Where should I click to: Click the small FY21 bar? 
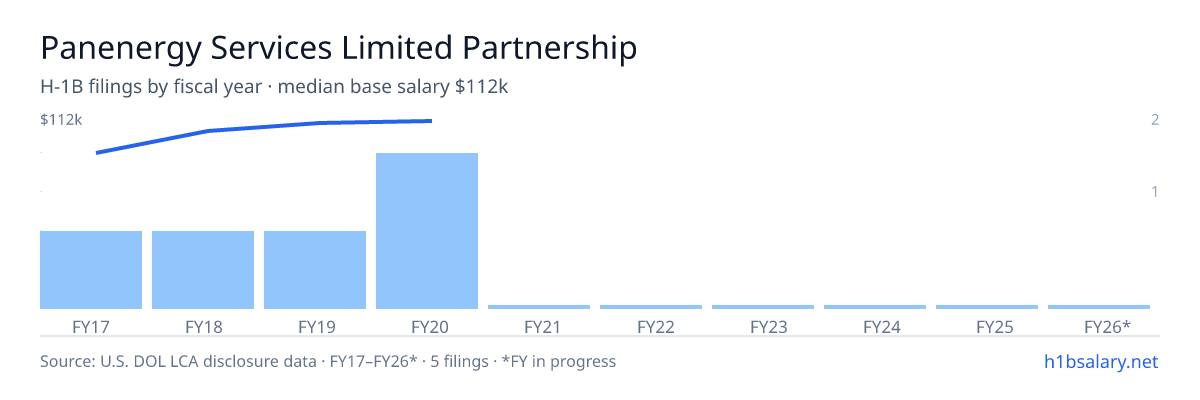pos(539,307)
